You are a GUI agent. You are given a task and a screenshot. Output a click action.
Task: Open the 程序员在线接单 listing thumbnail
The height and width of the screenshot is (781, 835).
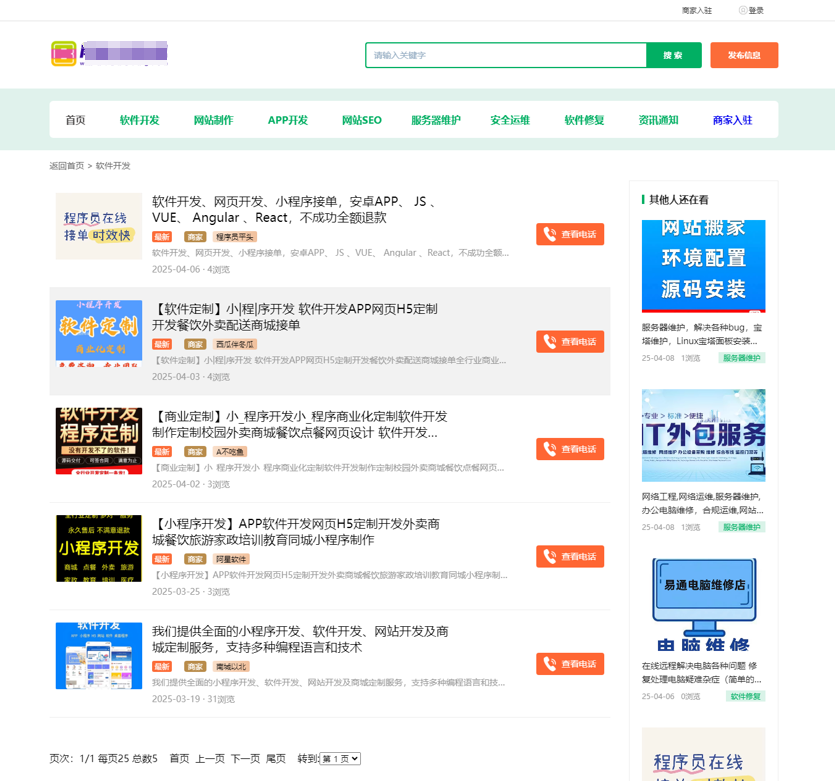(x=99, y=226)
